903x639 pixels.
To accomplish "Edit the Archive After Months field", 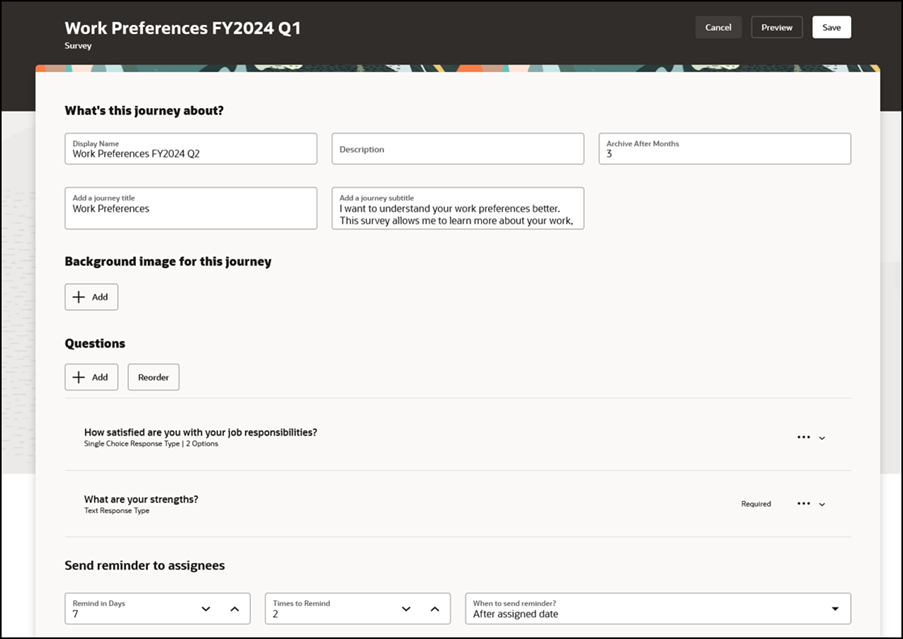I will (x=724, y=149).
